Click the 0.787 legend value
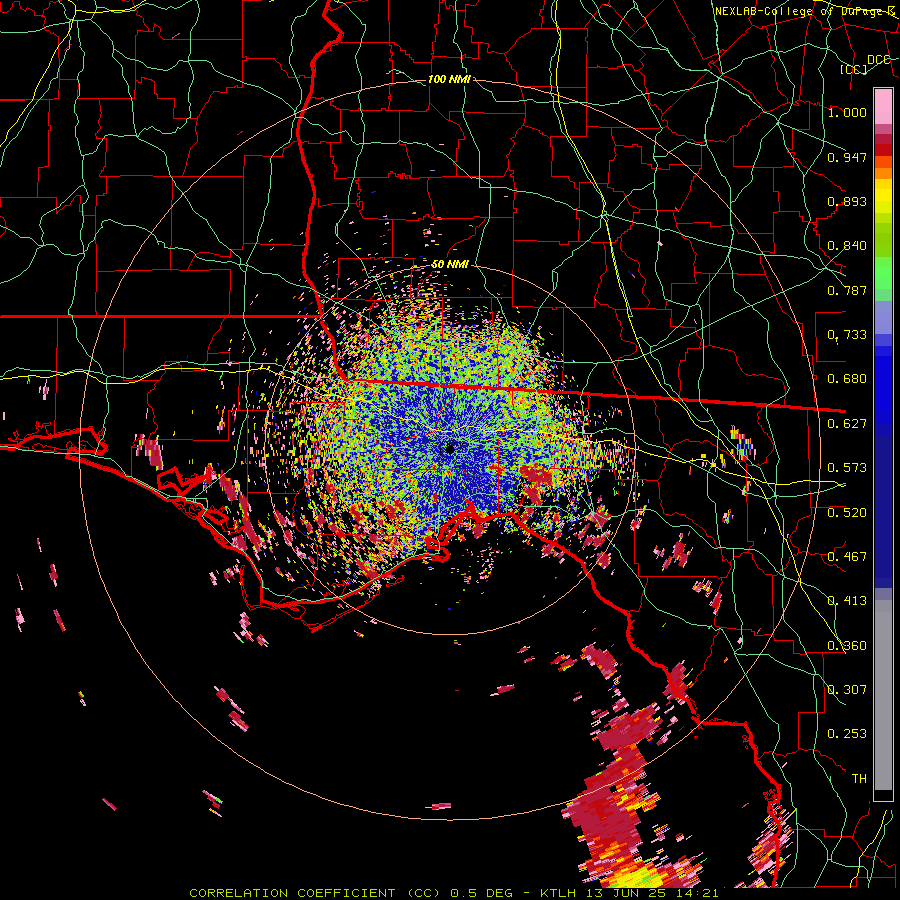 (x=847, y=290)
